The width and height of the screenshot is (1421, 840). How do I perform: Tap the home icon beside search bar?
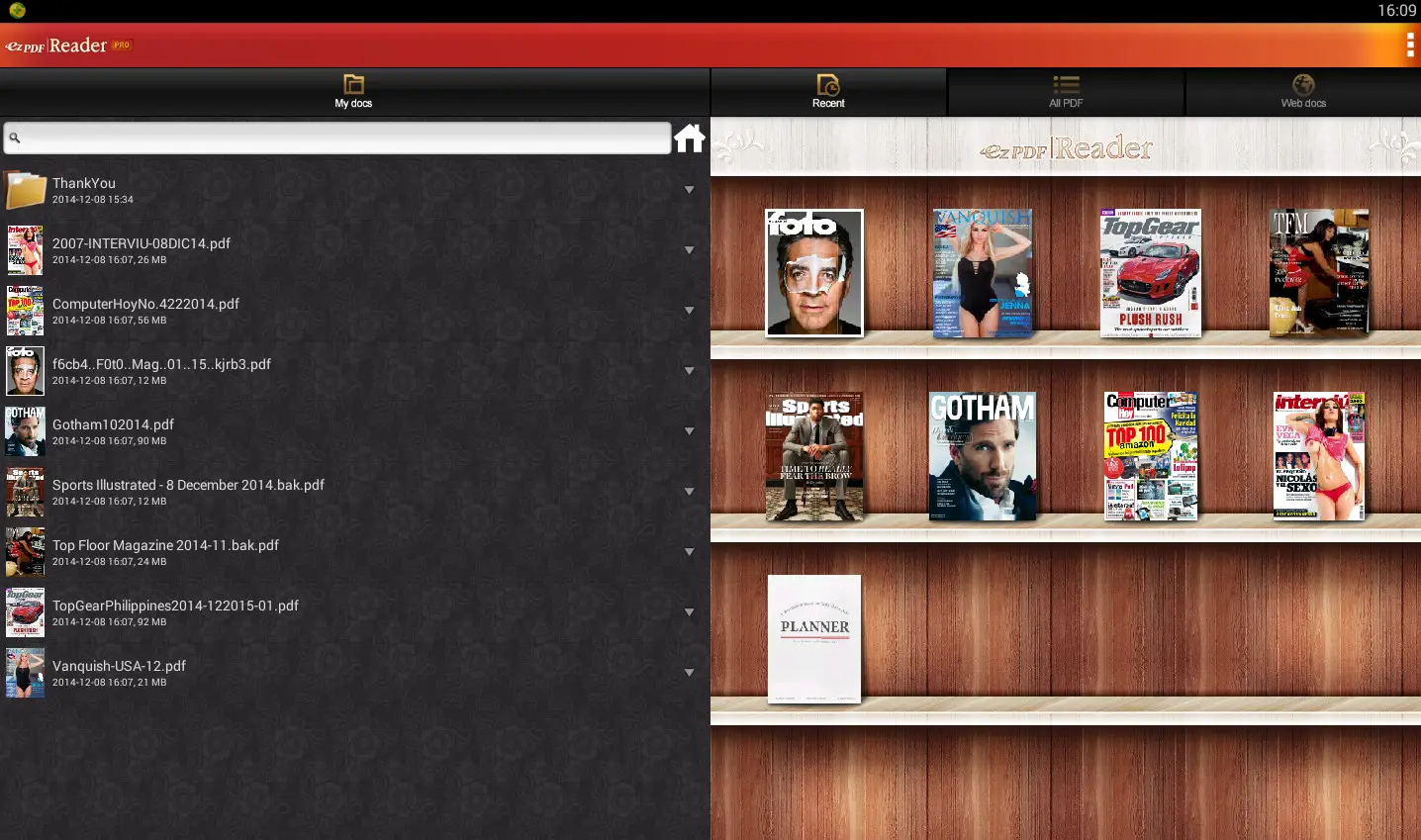point(690,138)
